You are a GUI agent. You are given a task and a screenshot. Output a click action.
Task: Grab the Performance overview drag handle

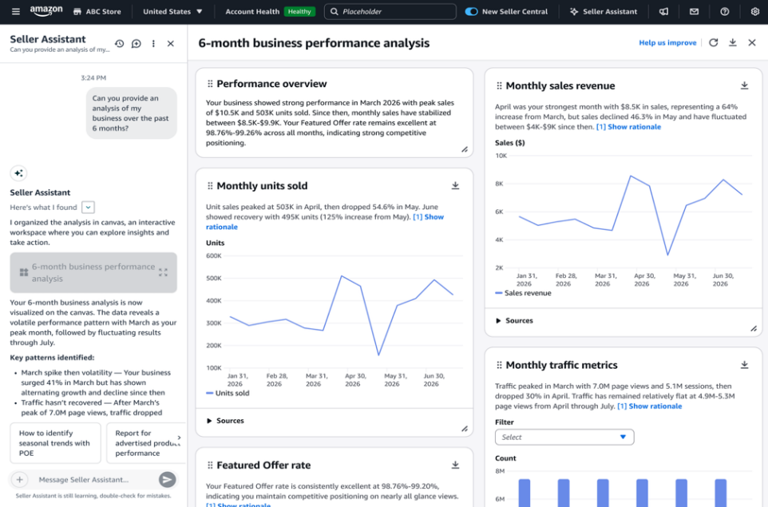click(210, 84)
